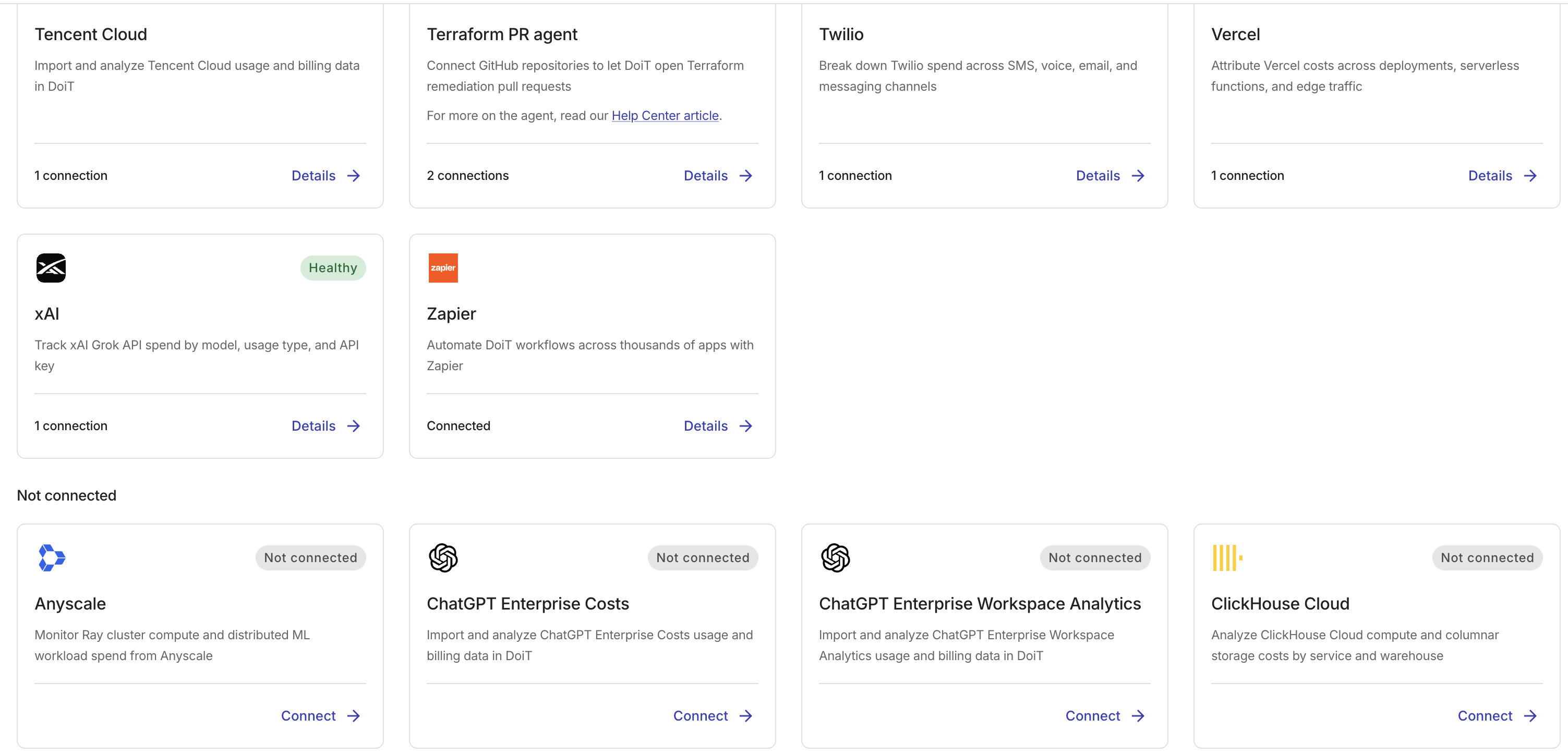Click the Not connected badge on ClickHouse Cloud
This screenshot has height=755, width=1568.
[1487, 558]
